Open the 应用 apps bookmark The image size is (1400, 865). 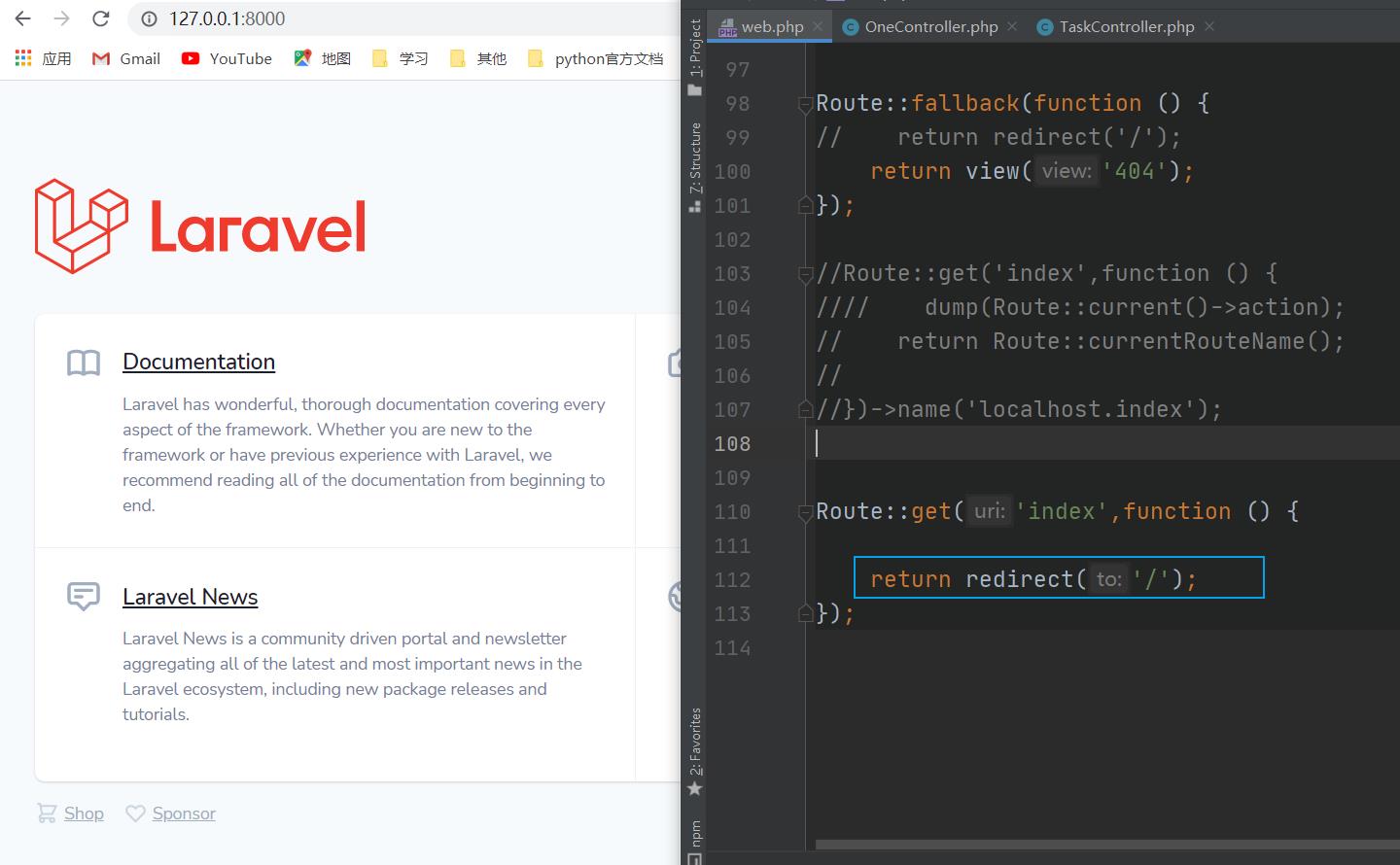(44, 58)
